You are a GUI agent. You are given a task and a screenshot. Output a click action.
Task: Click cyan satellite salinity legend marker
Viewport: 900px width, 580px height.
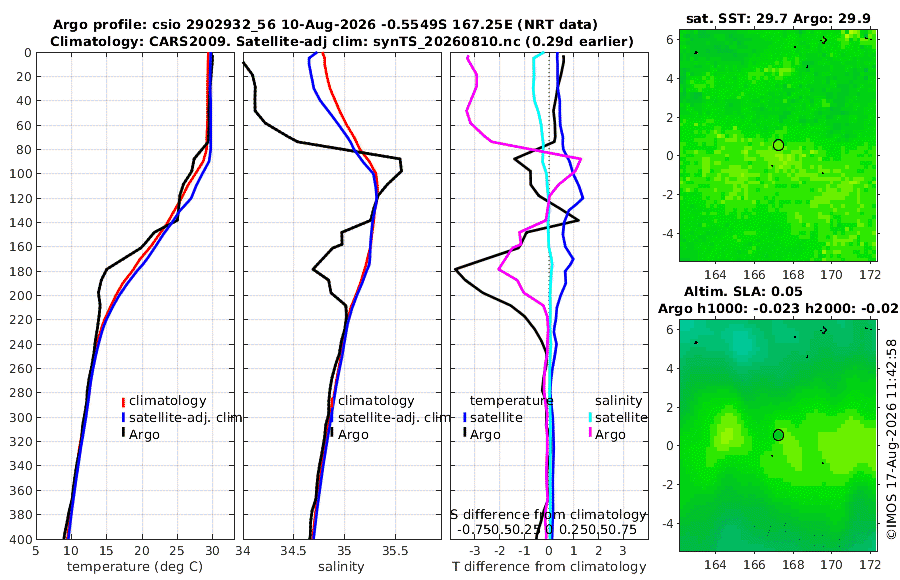[589, 417]
